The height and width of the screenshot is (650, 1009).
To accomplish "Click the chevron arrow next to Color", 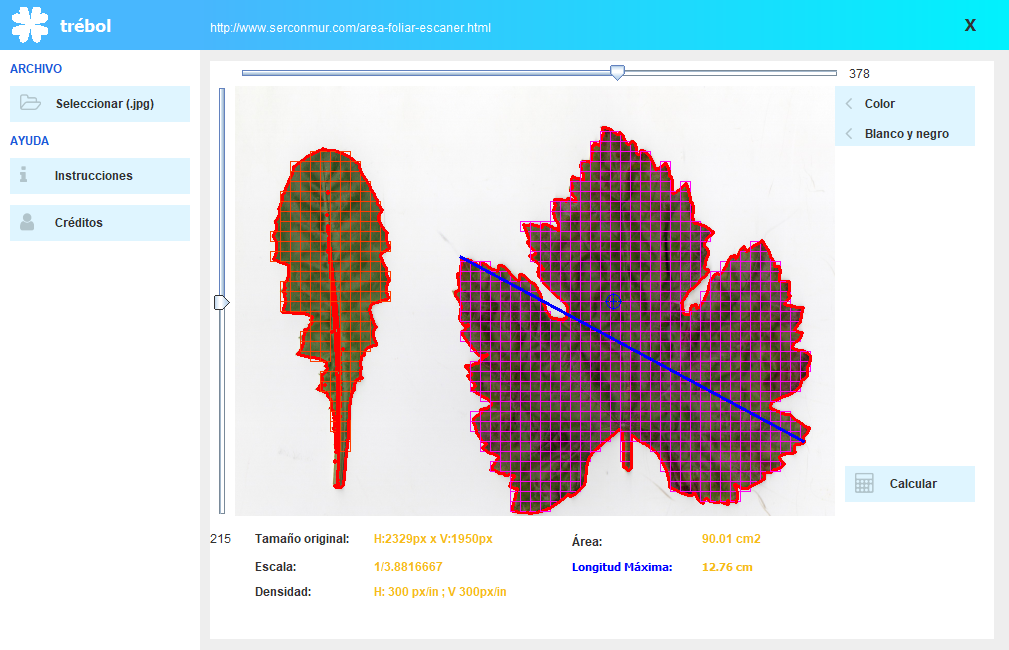I will pos(849,104).
